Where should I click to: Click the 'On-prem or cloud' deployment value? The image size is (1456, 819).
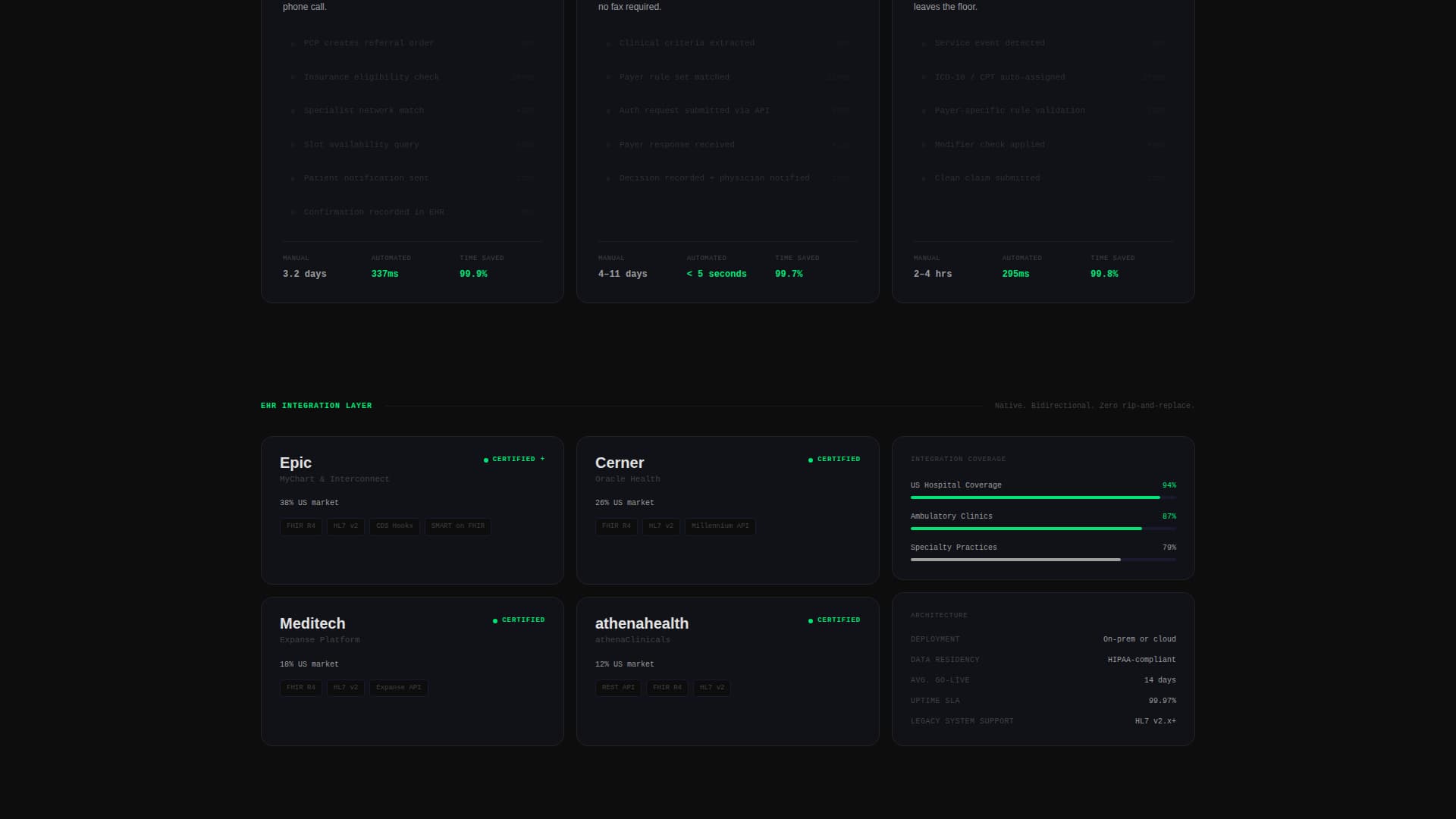[x=1140, y=639]
